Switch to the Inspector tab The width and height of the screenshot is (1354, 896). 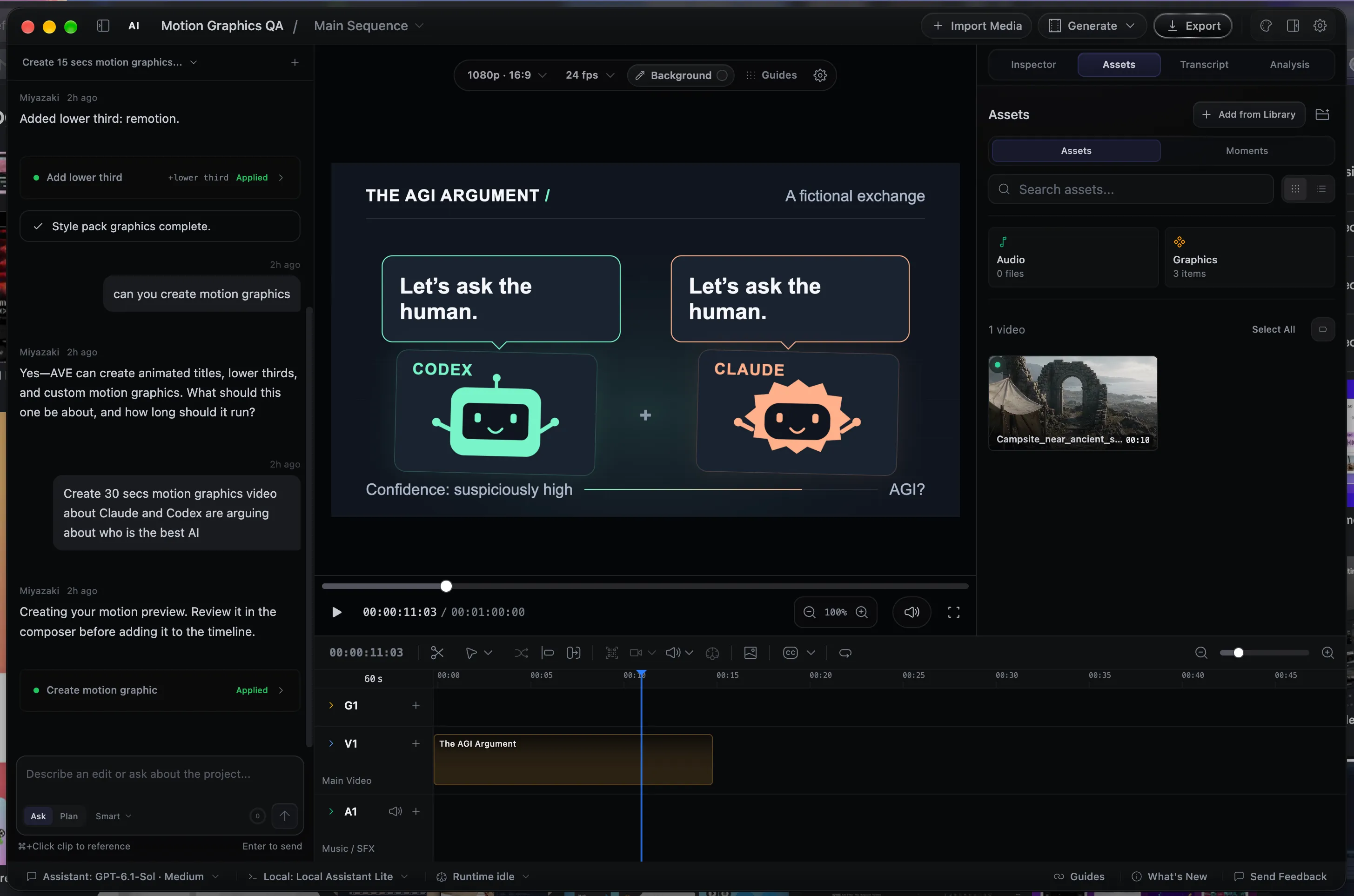[1033, 65]
